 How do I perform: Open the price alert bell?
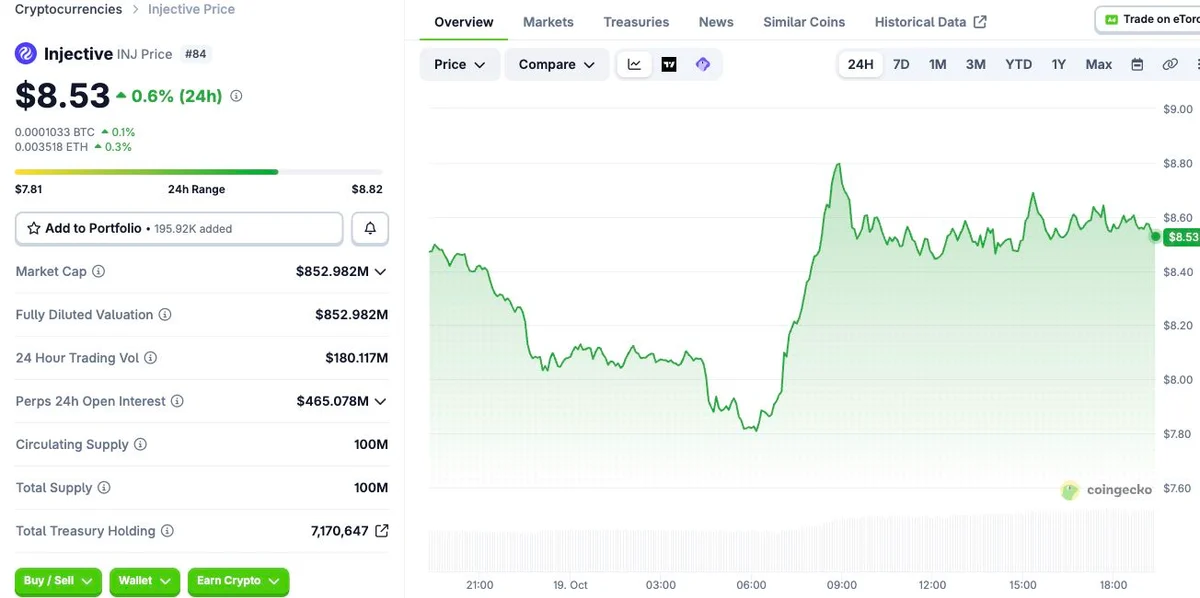pyautogui.click(x=370, y=229)
